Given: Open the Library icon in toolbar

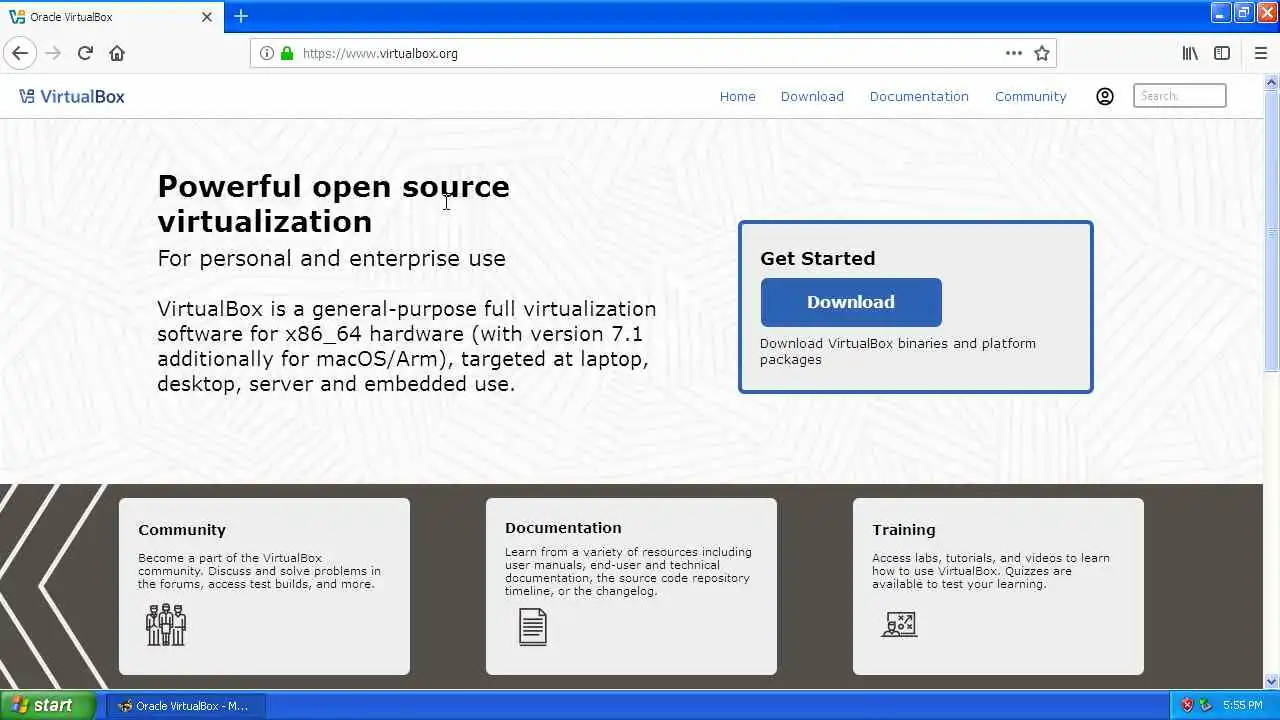Looking at the screenshot, I should coord(1190,53).
